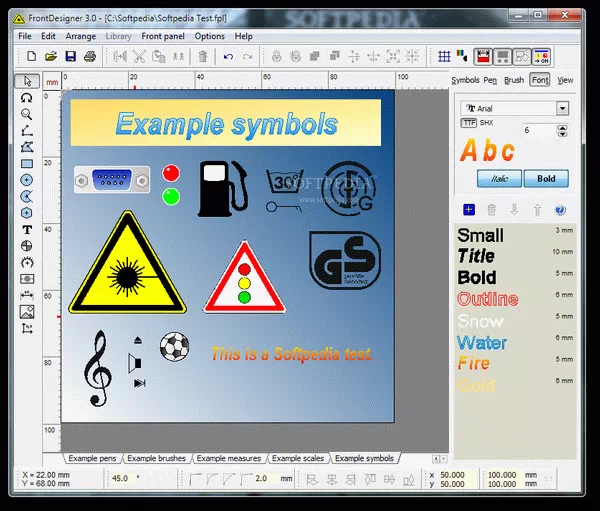Image resolution: width=600 pixels, height=511 pixels.
Task: Toggle the Bold font style
Action: tap(546, 179)
